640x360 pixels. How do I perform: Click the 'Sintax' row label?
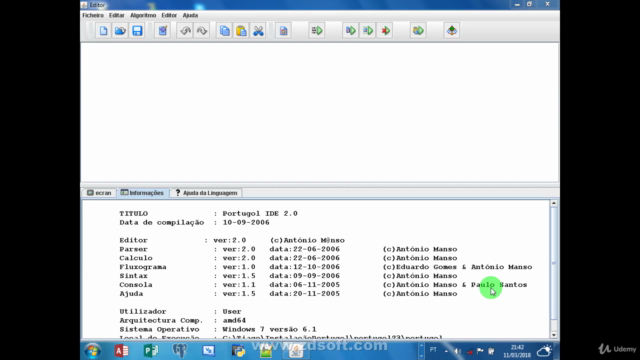tap(133, 276)
